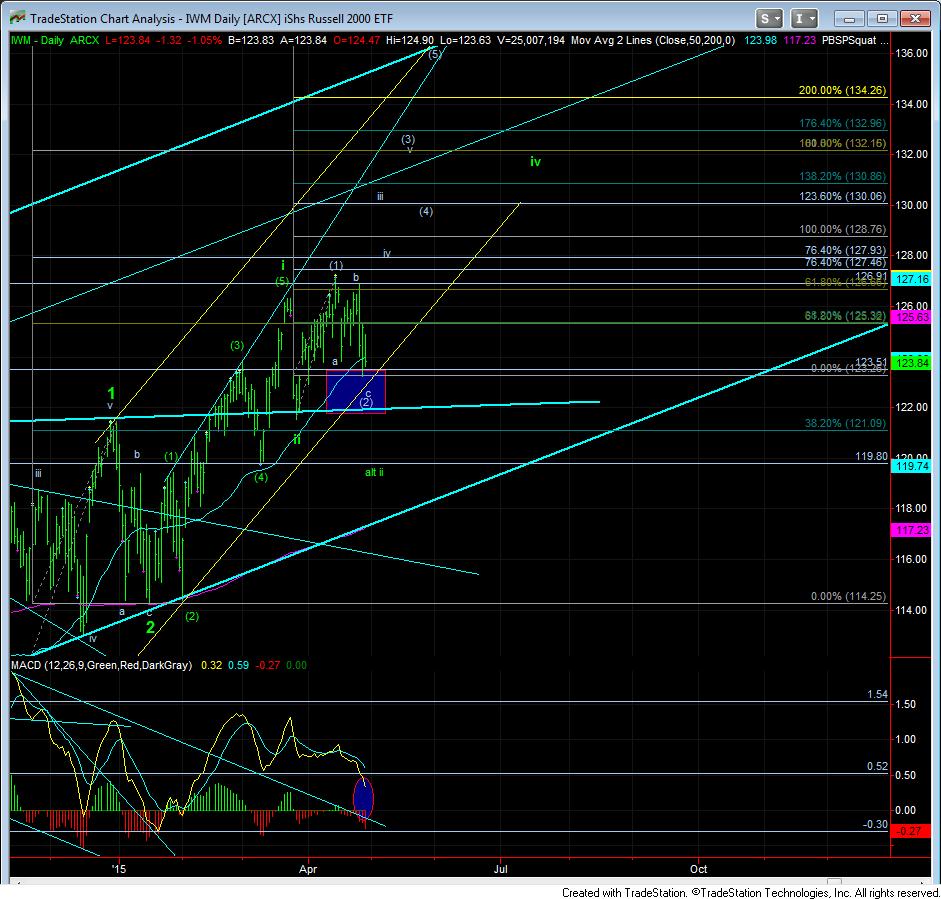941x899 pixels.
Task: Click the 119.80 horizontal line price label
Action: 871,457
